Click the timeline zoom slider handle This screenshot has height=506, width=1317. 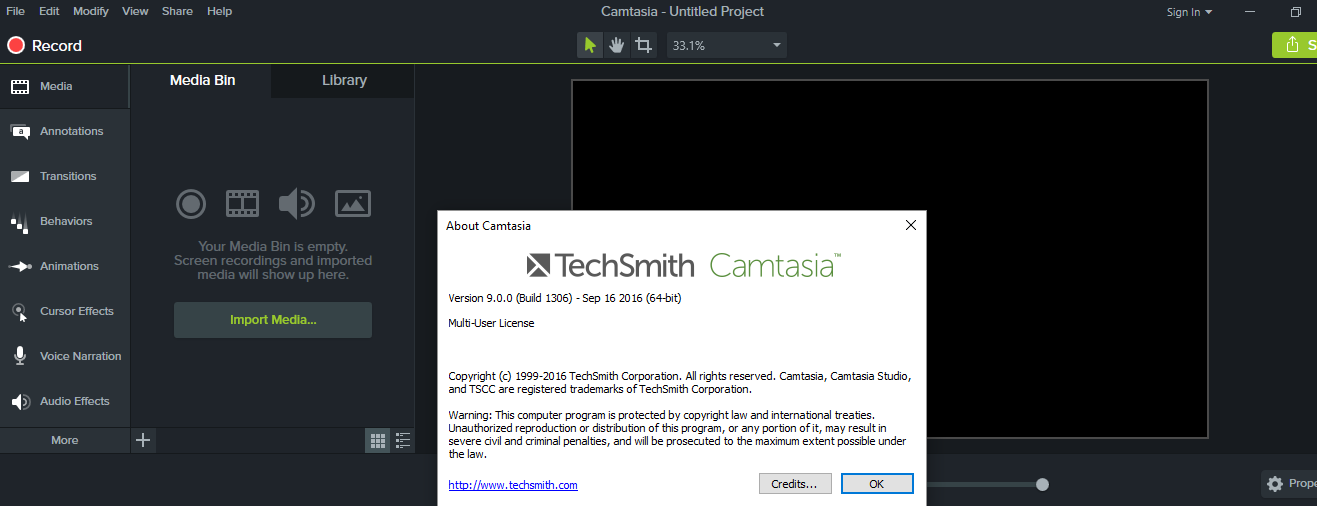[1042, 484]
